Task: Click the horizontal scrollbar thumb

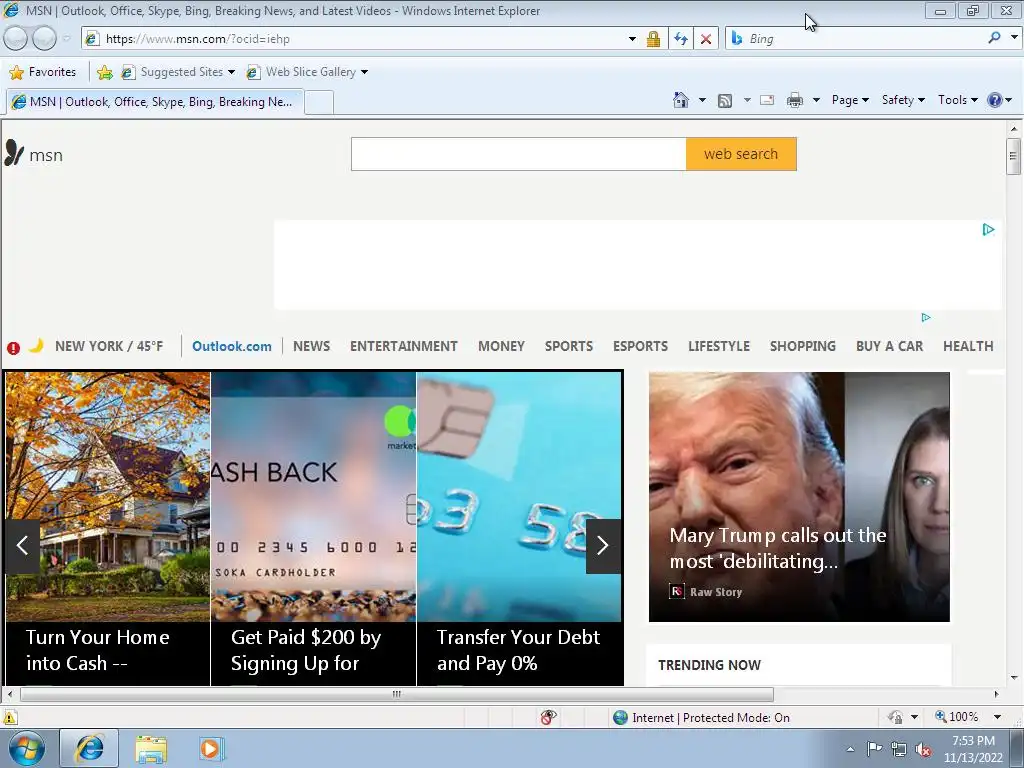Action: click(x=396, y=694)
